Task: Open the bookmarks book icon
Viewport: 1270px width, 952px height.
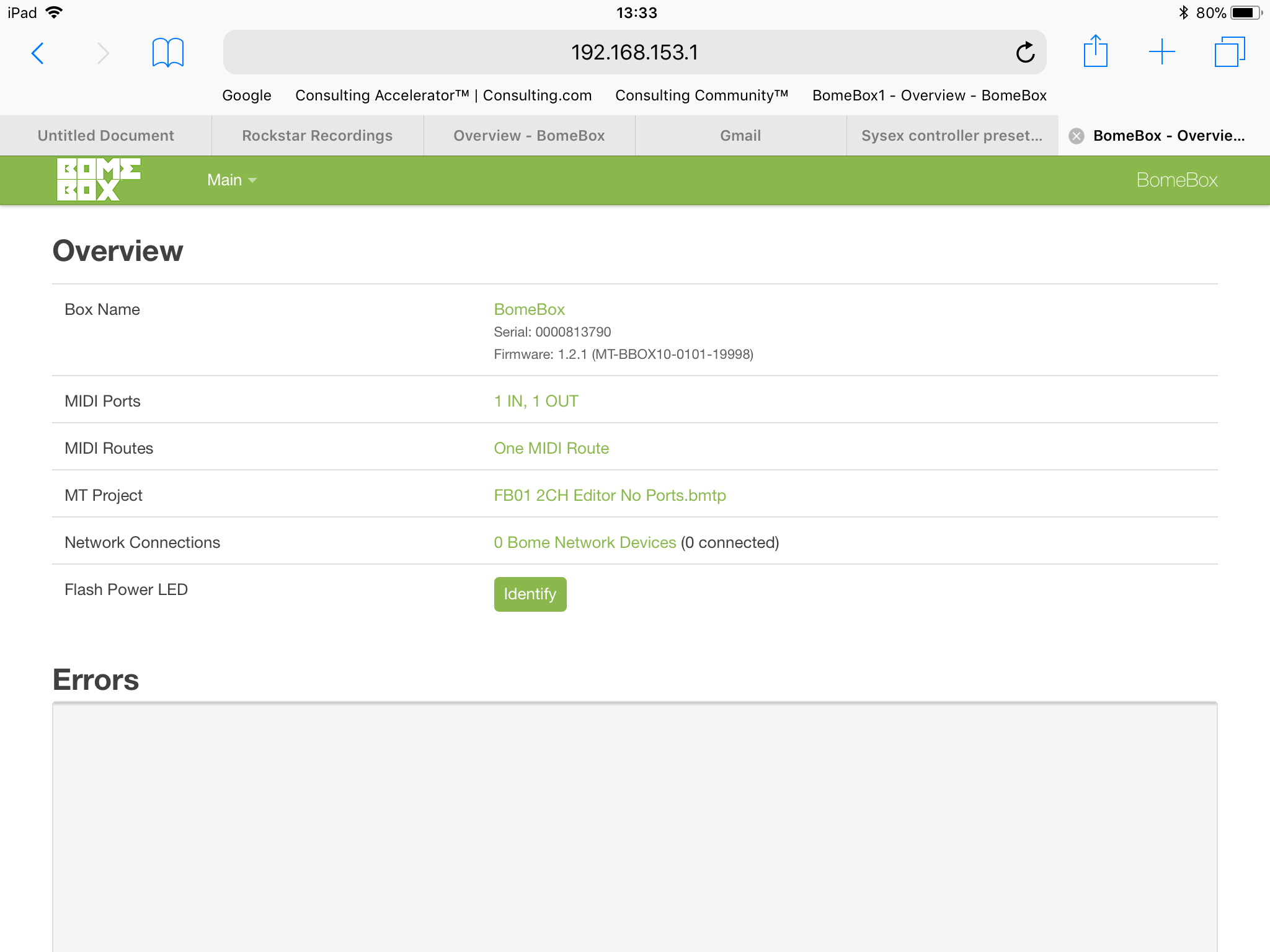Action: [x=168, y=53]
